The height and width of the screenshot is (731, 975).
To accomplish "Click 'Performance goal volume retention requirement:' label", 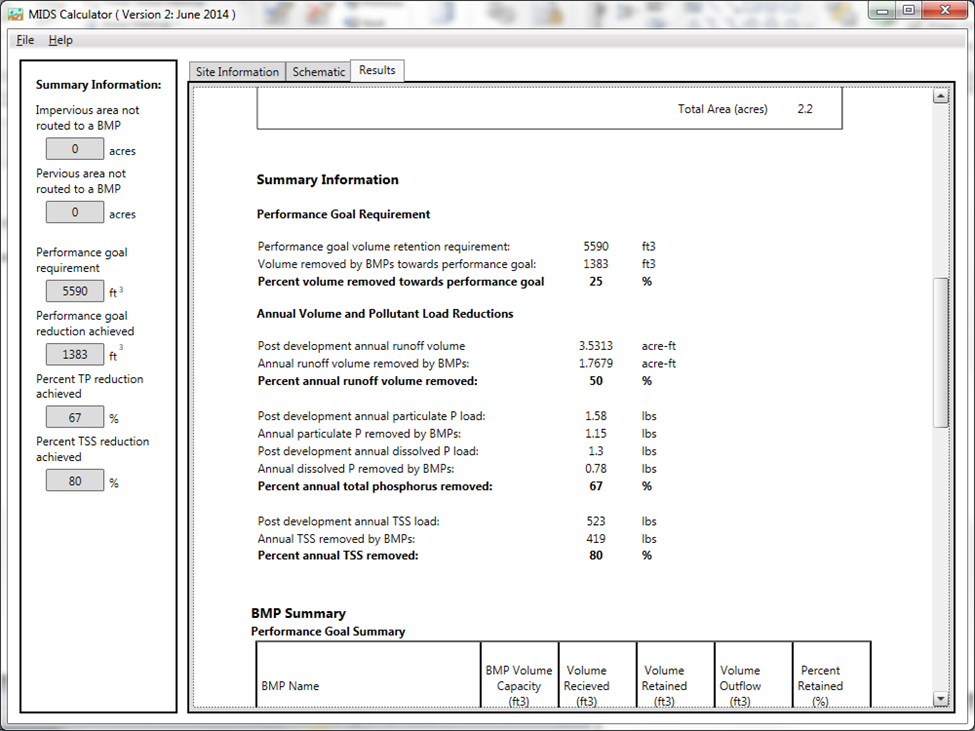I will click(384, 246).
